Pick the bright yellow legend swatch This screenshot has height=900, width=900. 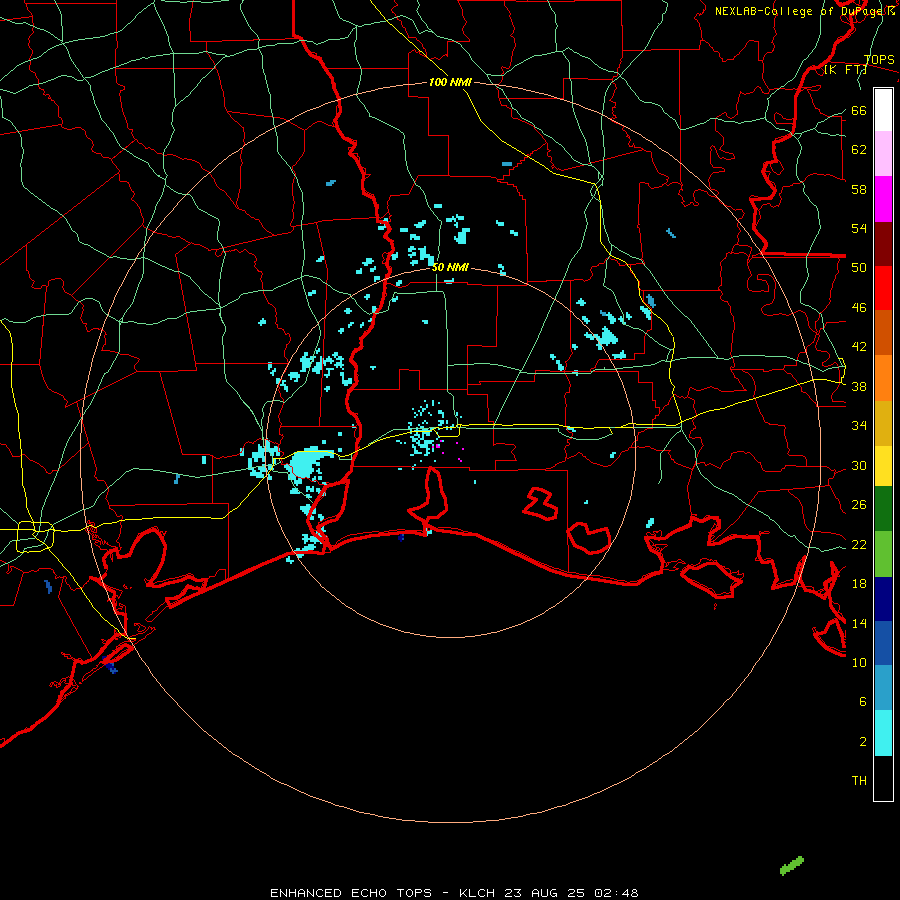pyautogui.click(x=883, y=465)
